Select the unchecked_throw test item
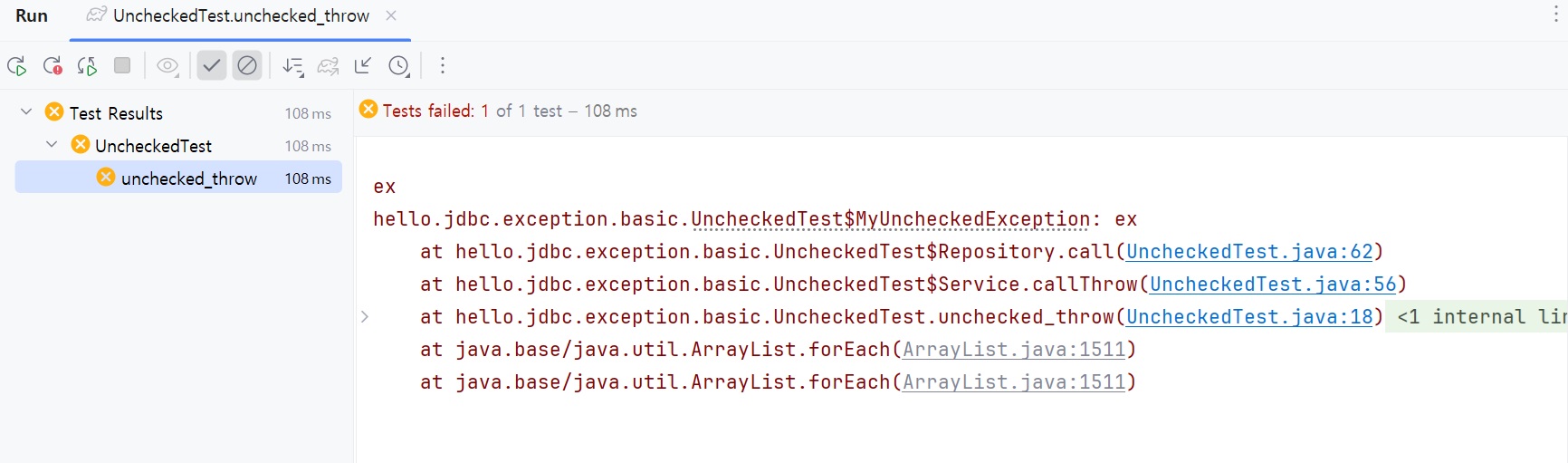This screenshot has height=463, width=1568. tap(189, 178)
